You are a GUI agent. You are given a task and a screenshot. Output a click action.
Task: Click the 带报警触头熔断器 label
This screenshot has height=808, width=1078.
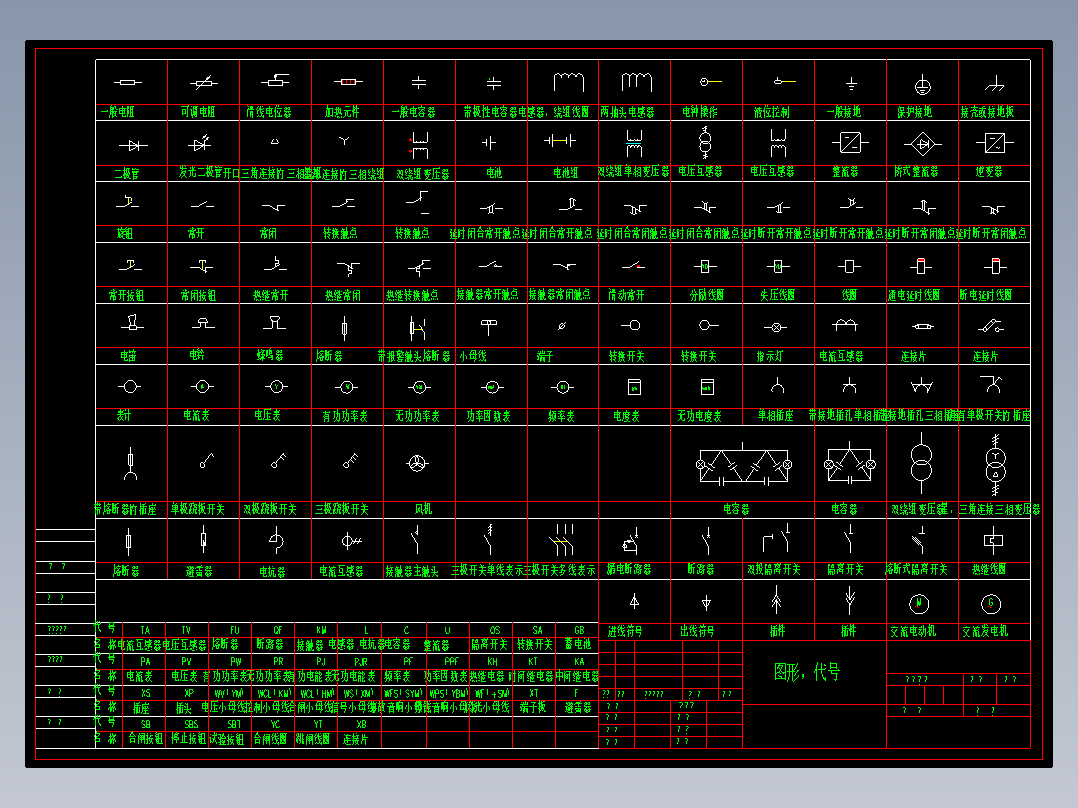pyautogui.click(x=414, y=356)
